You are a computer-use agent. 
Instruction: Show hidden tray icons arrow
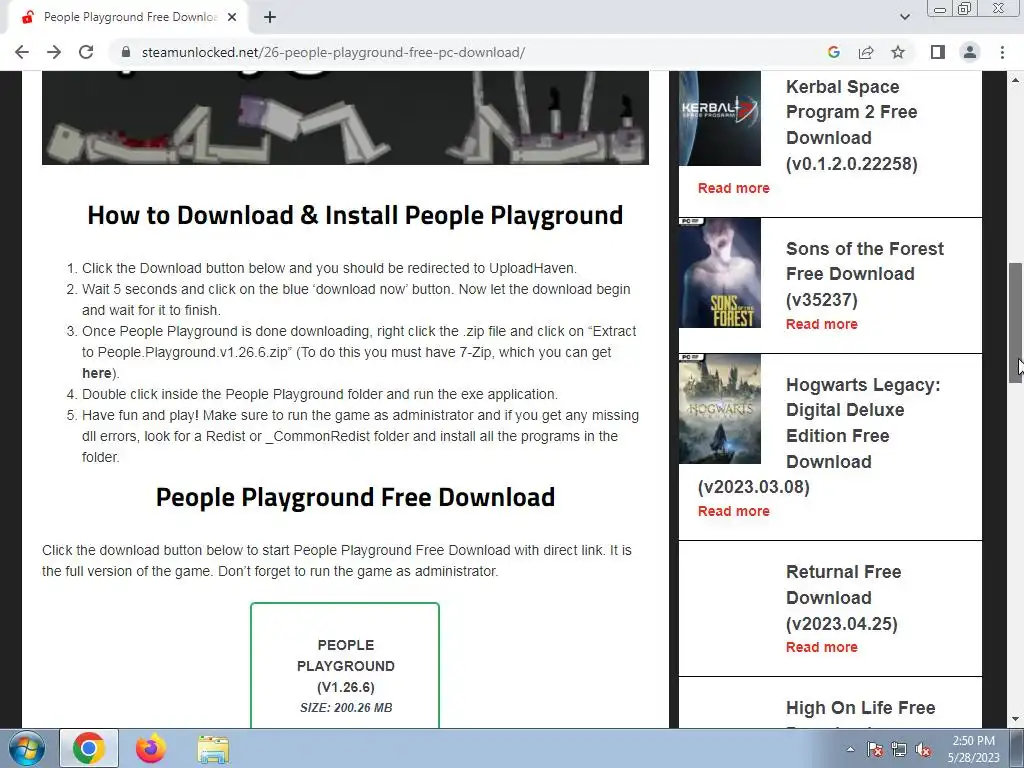[850, 749]
